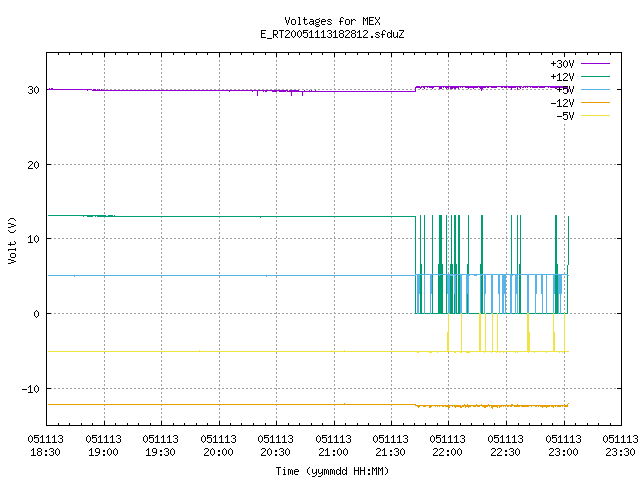Click the -12V legend label

click(562, 103)
